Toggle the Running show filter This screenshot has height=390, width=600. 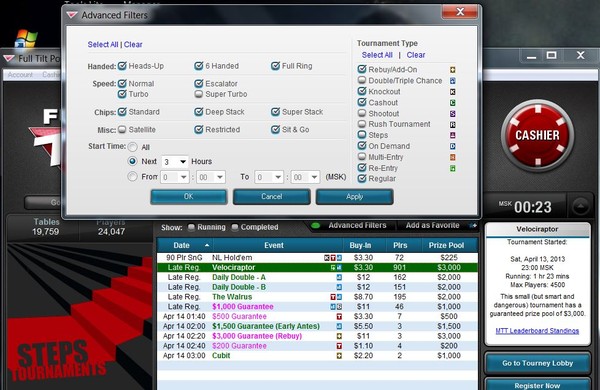(x=191, y=227)
